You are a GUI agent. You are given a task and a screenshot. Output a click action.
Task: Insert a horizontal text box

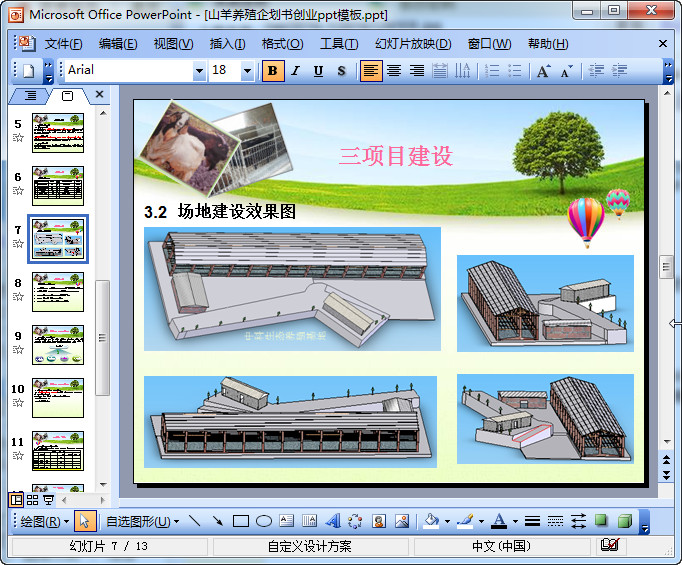[x=287, y=521]
